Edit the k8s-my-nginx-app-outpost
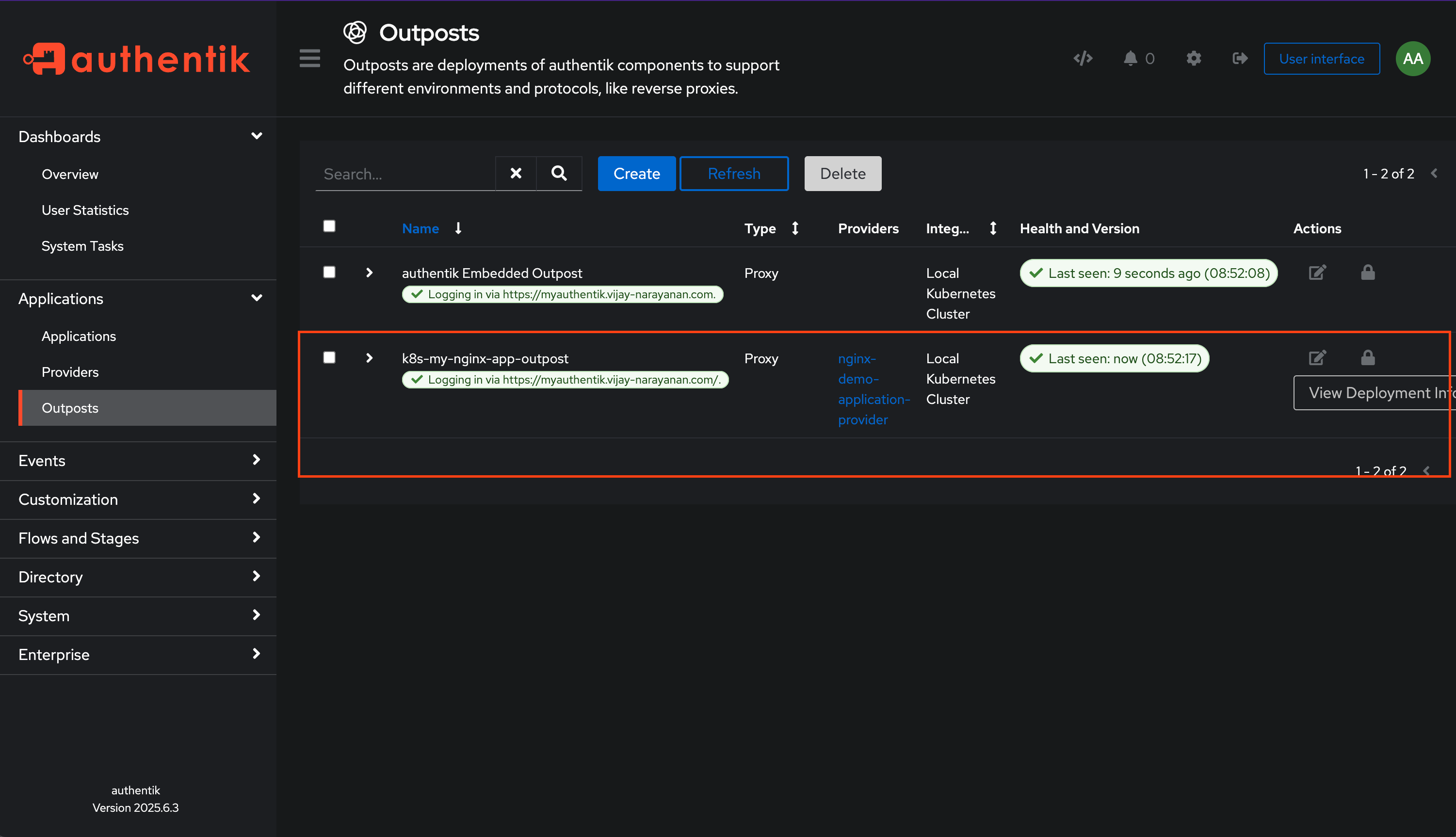The height and width of the screenshot is (837, 1456). pos(1317,357)
